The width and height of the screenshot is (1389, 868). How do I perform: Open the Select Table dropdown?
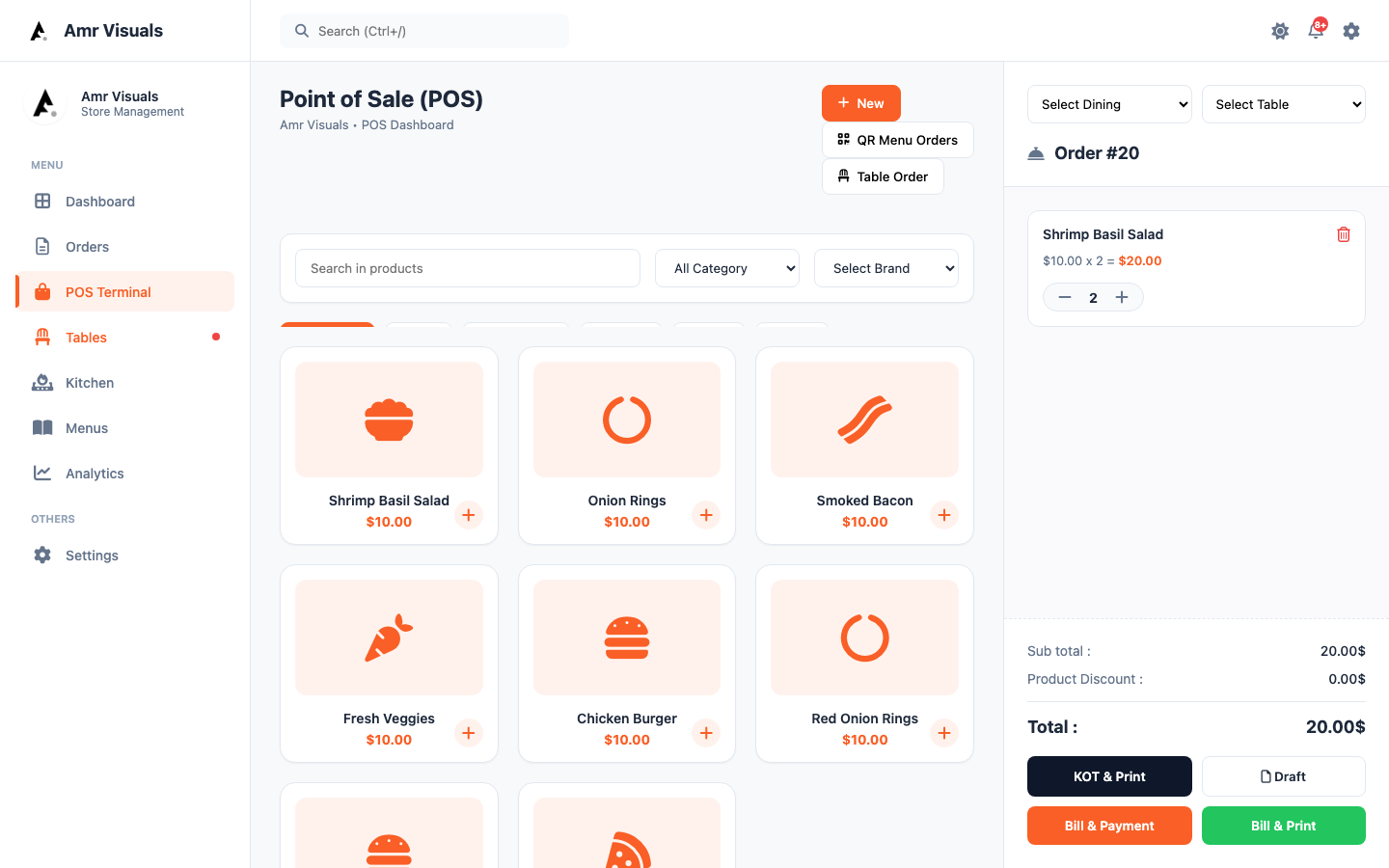pyautogui.click(x=1284, y=104)
